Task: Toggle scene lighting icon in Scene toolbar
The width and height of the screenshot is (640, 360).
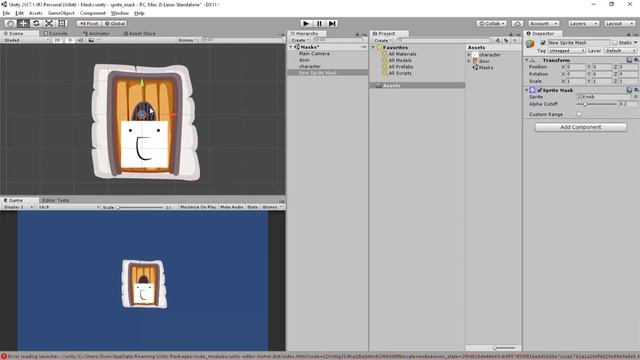Action: pyautogui.click(x=70, y=40)
